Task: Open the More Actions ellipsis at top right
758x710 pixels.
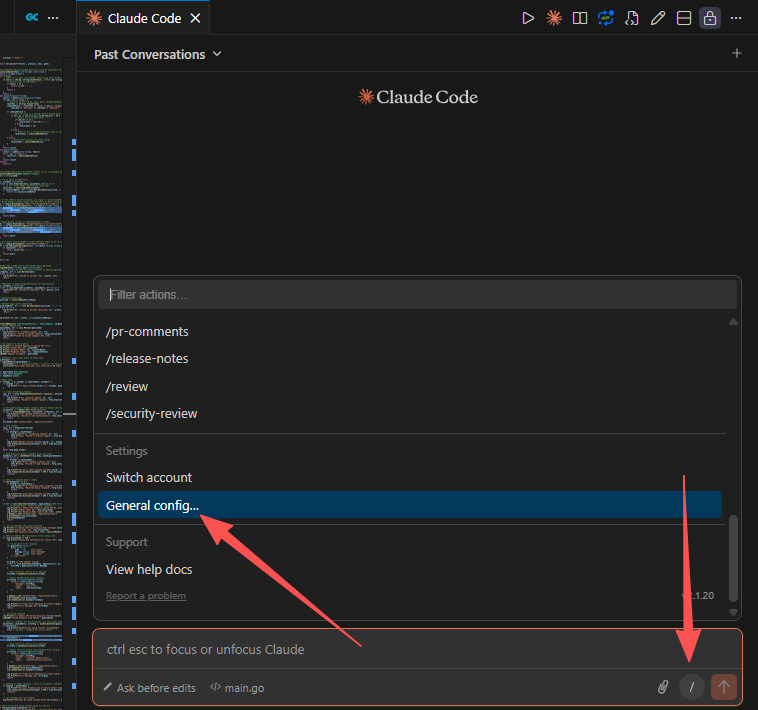Action: pyautogui.click(x=736, y=18)
